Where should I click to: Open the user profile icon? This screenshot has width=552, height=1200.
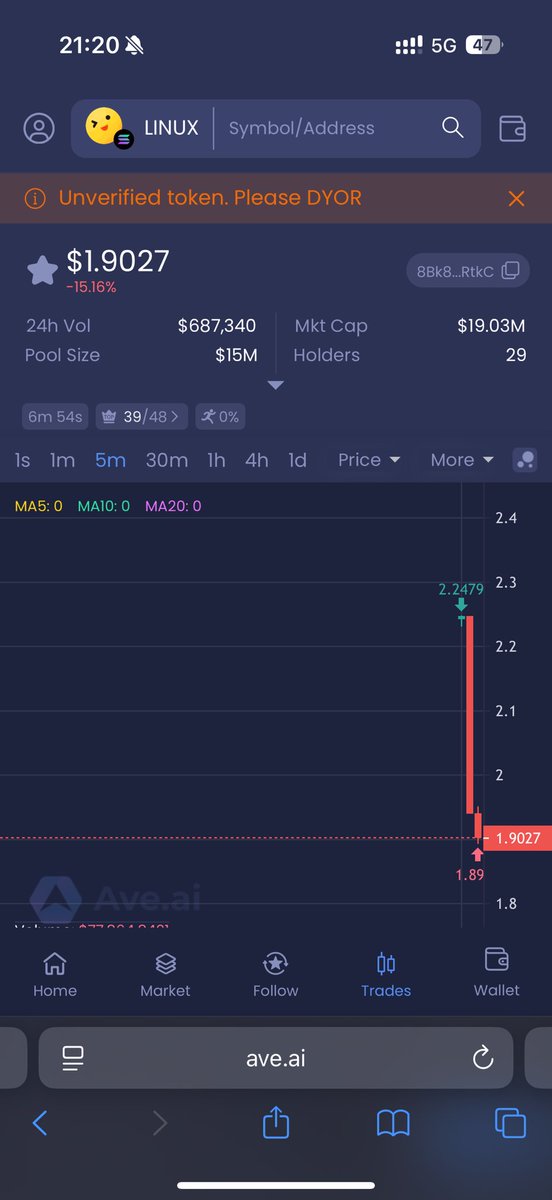point(40,128)
